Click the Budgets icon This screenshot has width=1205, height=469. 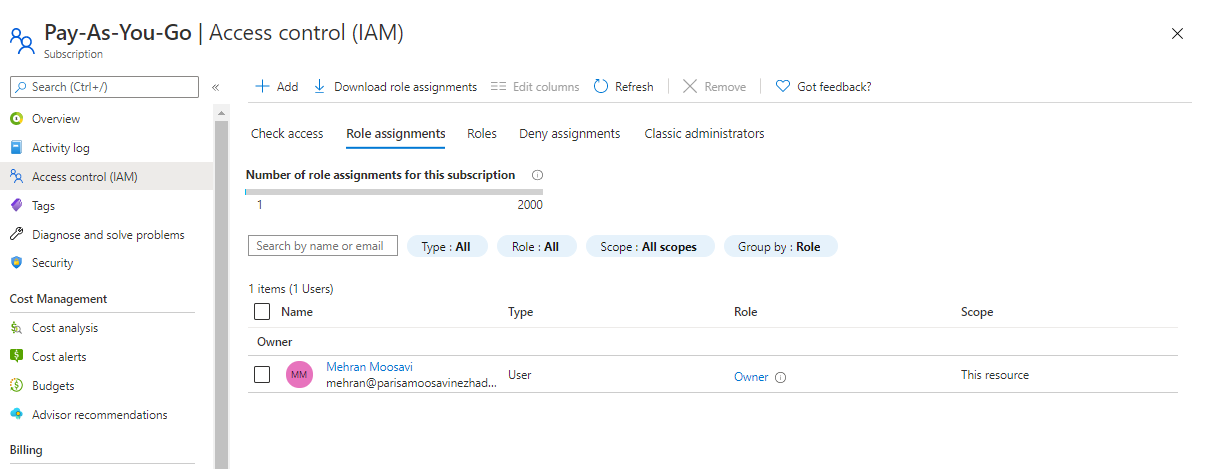[x=16, y=386]
